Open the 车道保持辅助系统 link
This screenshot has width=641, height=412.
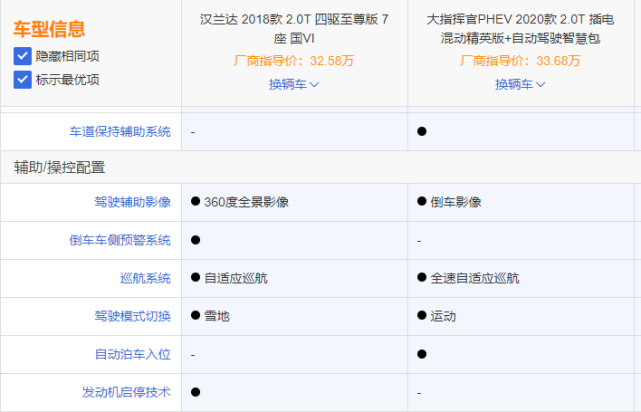(120, 131)
